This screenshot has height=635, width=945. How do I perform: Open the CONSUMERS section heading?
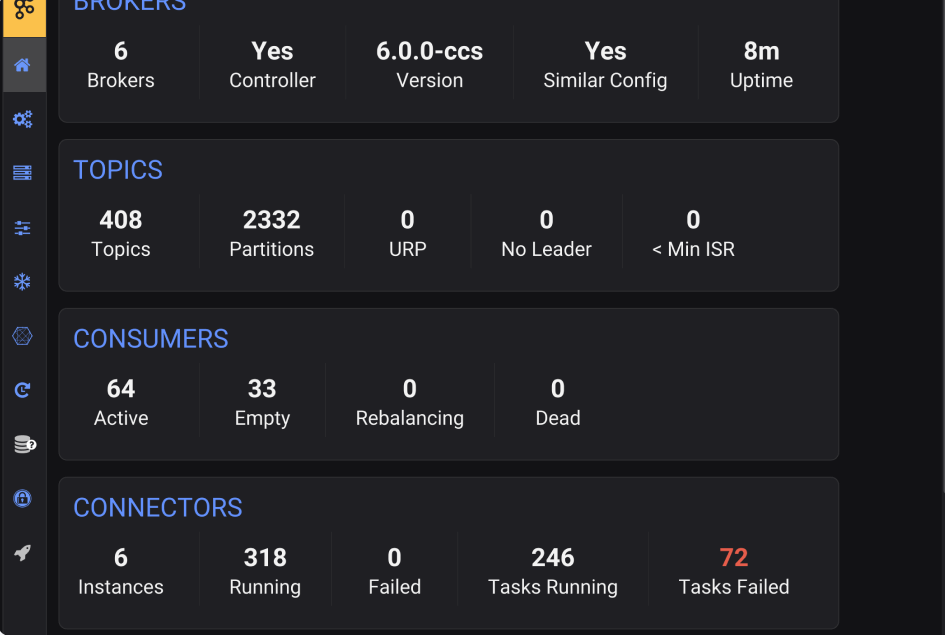point(151,339)
